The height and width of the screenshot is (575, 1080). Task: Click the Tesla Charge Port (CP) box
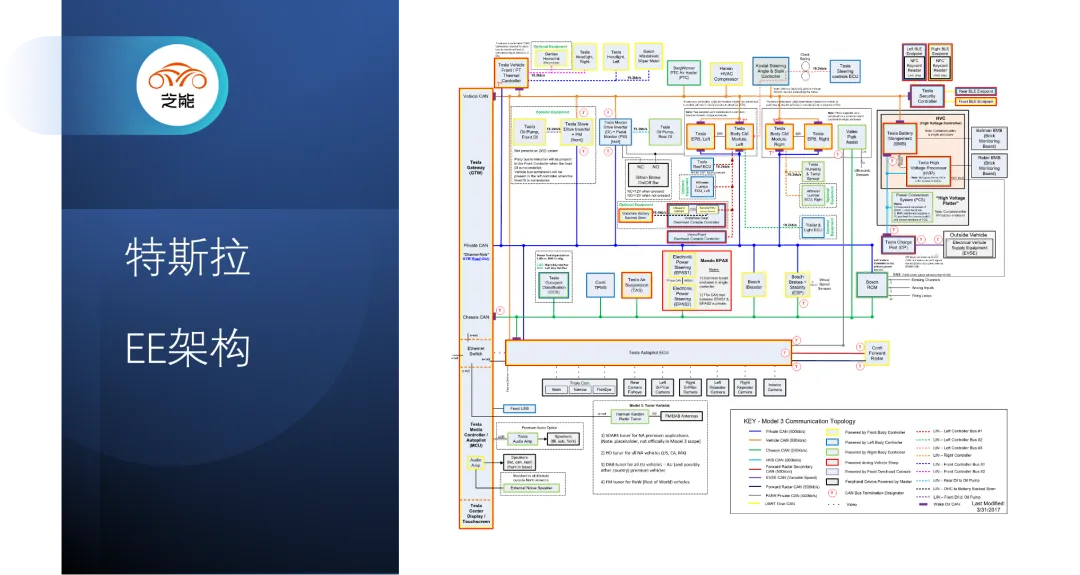[x=898, y=244]
